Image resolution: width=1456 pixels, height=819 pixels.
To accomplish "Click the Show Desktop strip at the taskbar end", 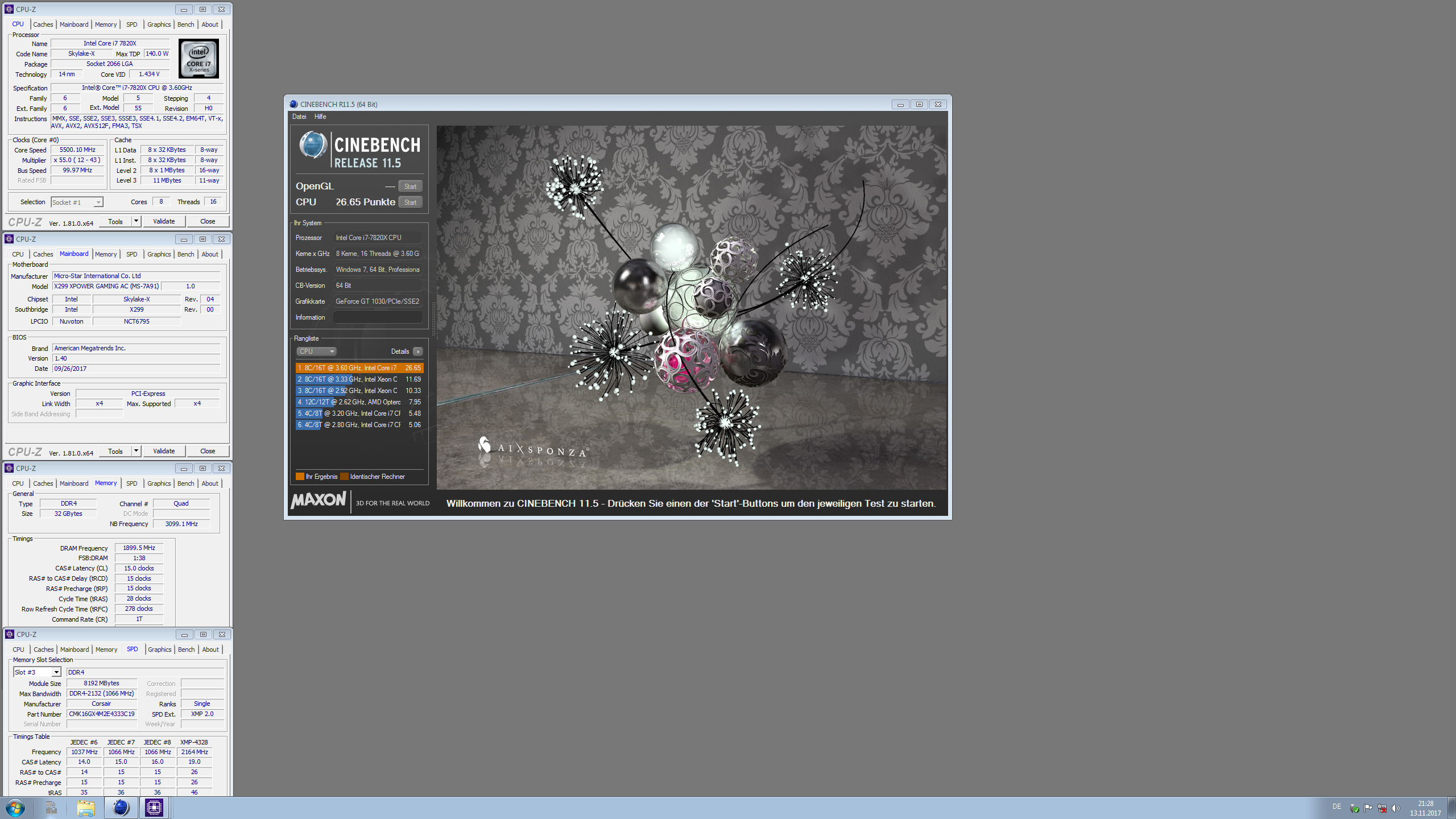I will [1451, 808].
